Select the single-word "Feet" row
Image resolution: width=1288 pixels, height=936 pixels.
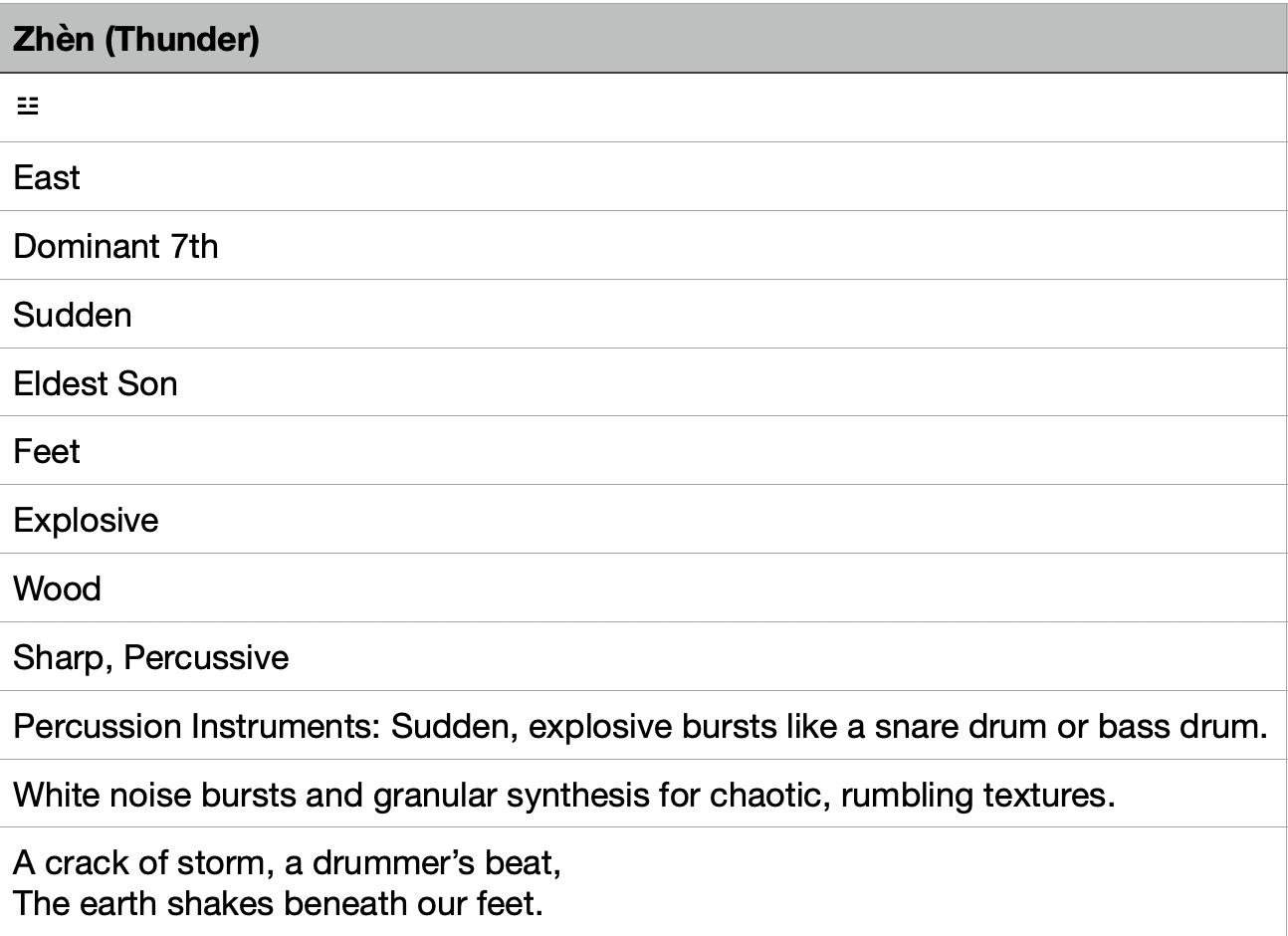coord(47,451)
